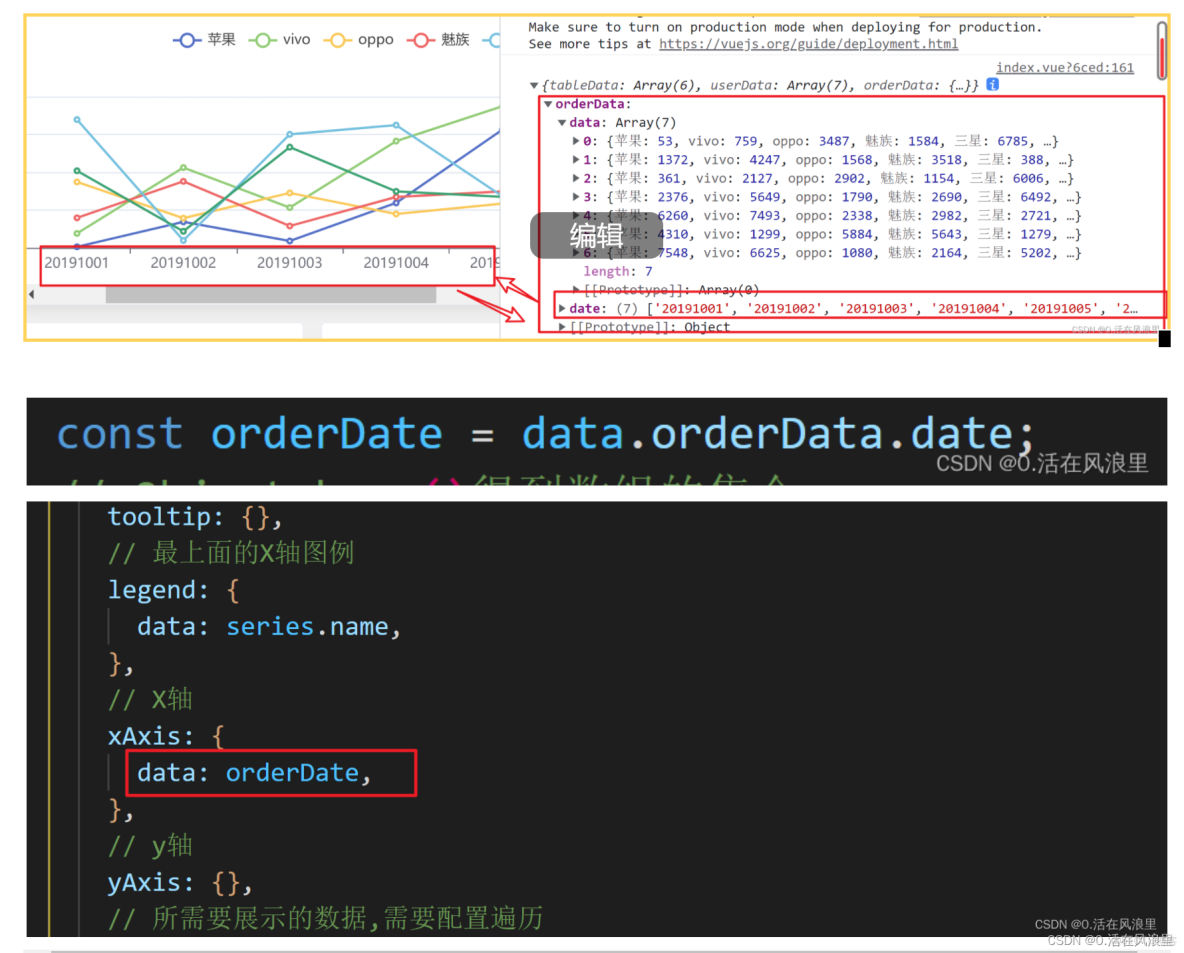Click the 编辑 overlay button
This screenshot has height=953, width=1184.
pyautogui.click(x=596, y=236)
